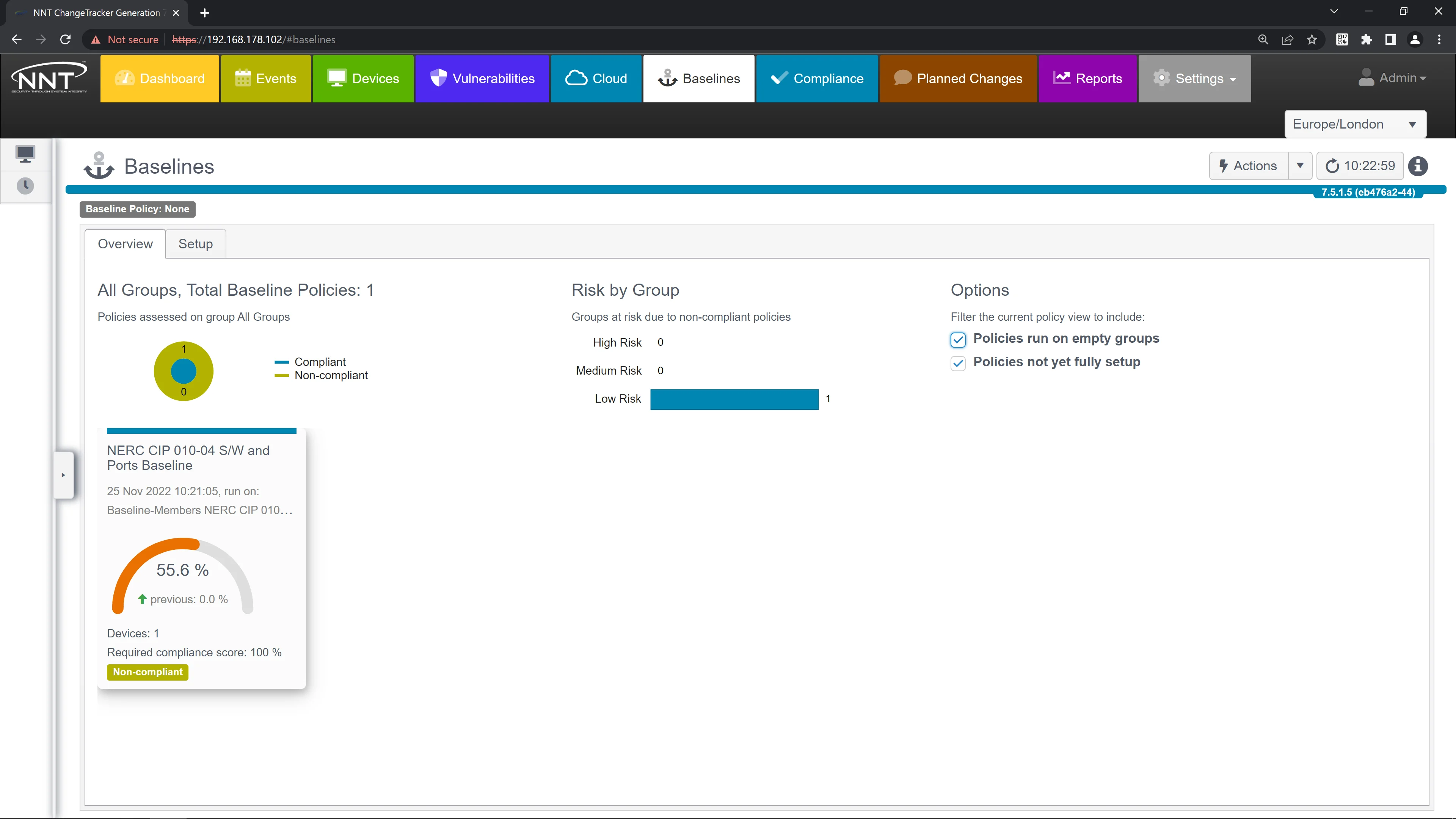Image resolution: width=1456 pixels, height=819 pixels.
Task: Open the browser profile icon
Action: click(1415, 39)
